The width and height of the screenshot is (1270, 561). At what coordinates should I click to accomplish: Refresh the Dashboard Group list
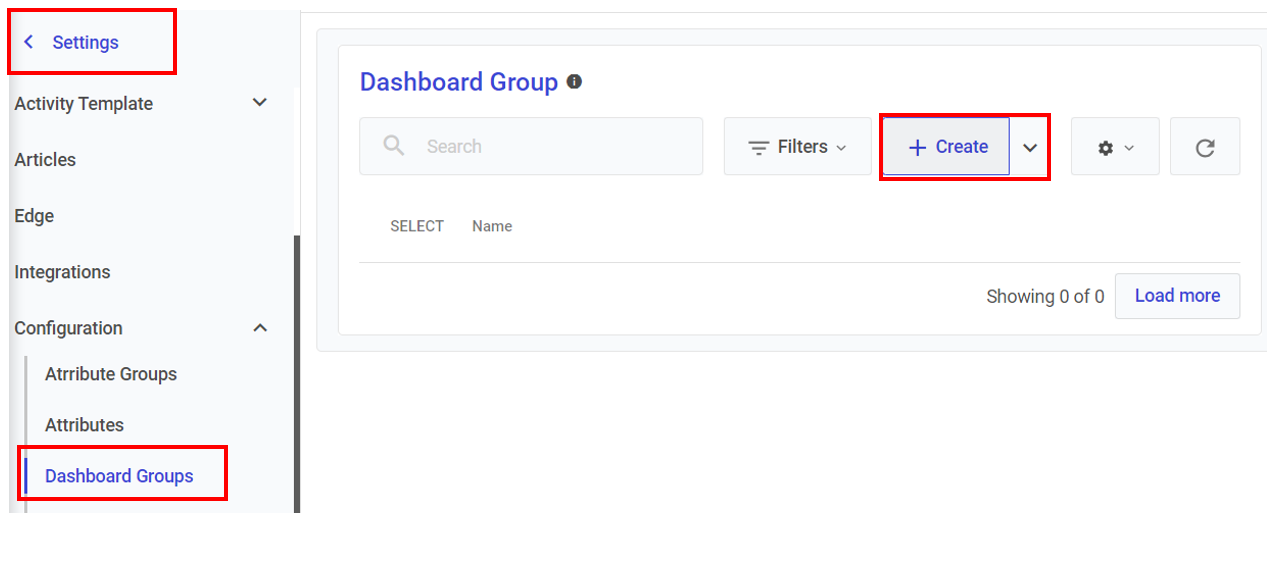coord(1204,147)
